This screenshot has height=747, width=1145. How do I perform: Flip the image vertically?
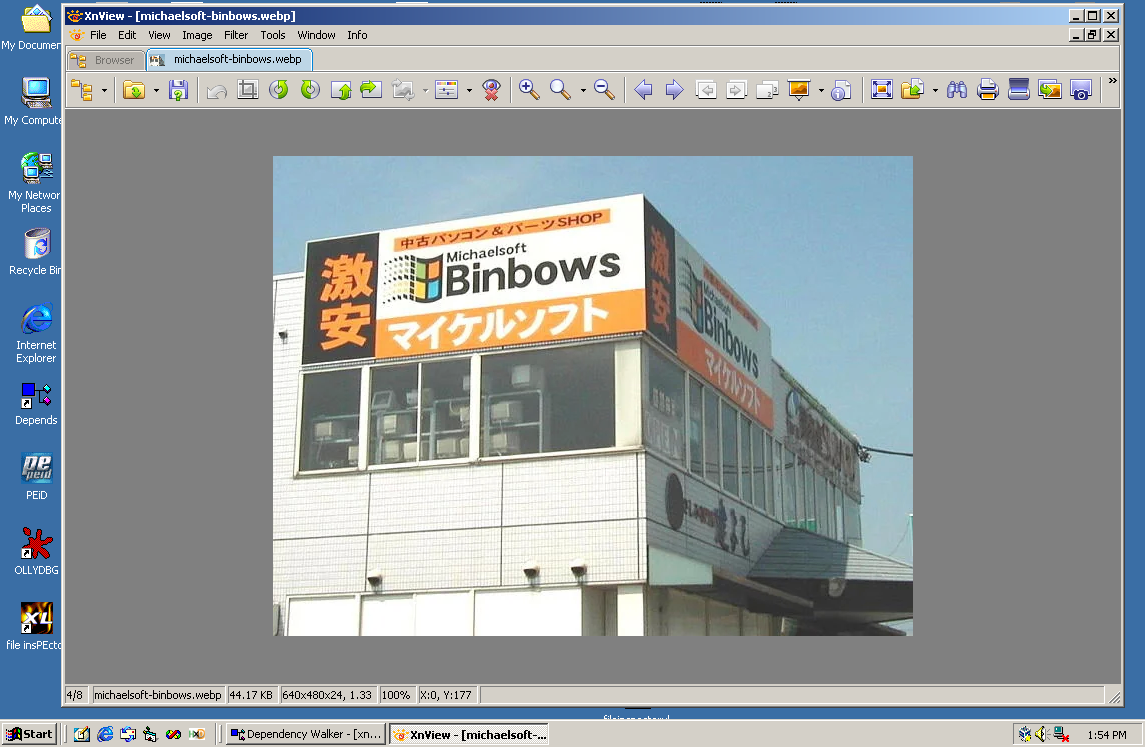point(341,90)
